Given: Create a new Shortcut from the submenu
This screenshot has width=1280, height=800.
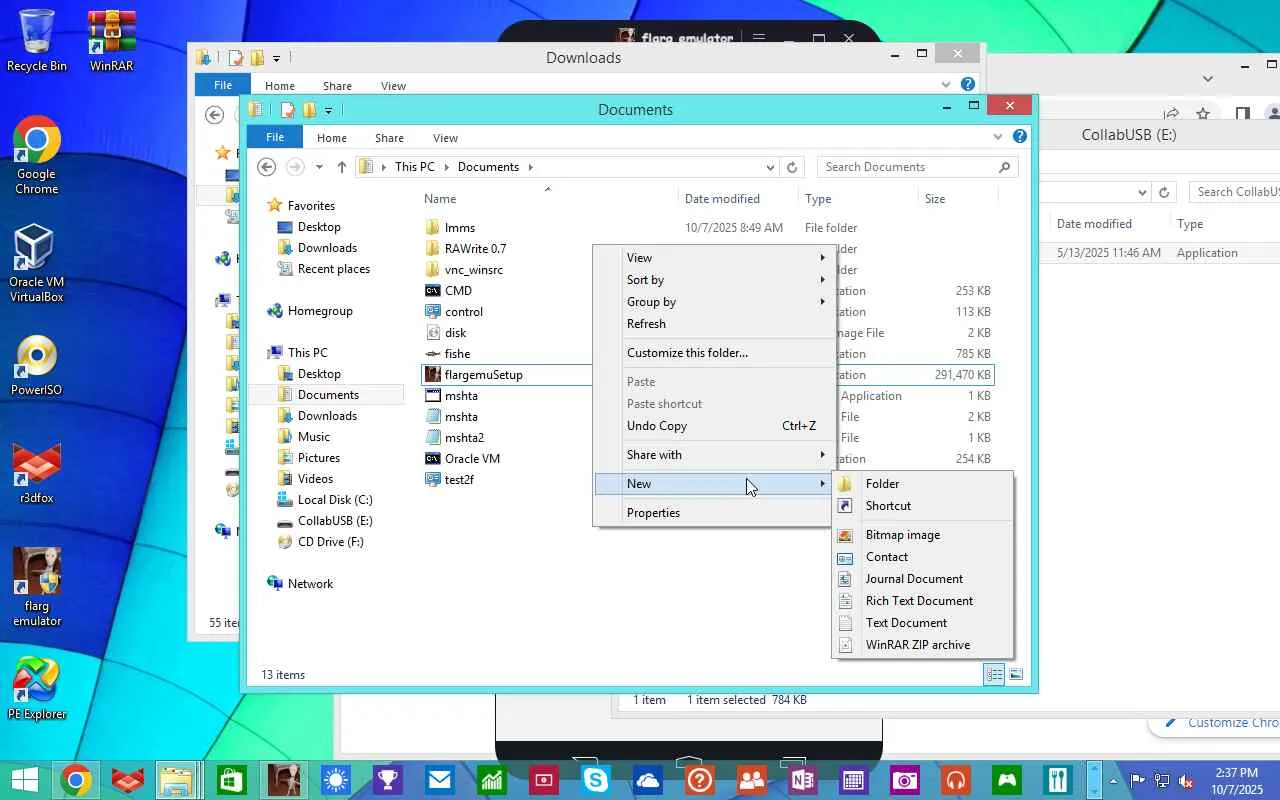Looking at the screenshot, I should [923, 506].
